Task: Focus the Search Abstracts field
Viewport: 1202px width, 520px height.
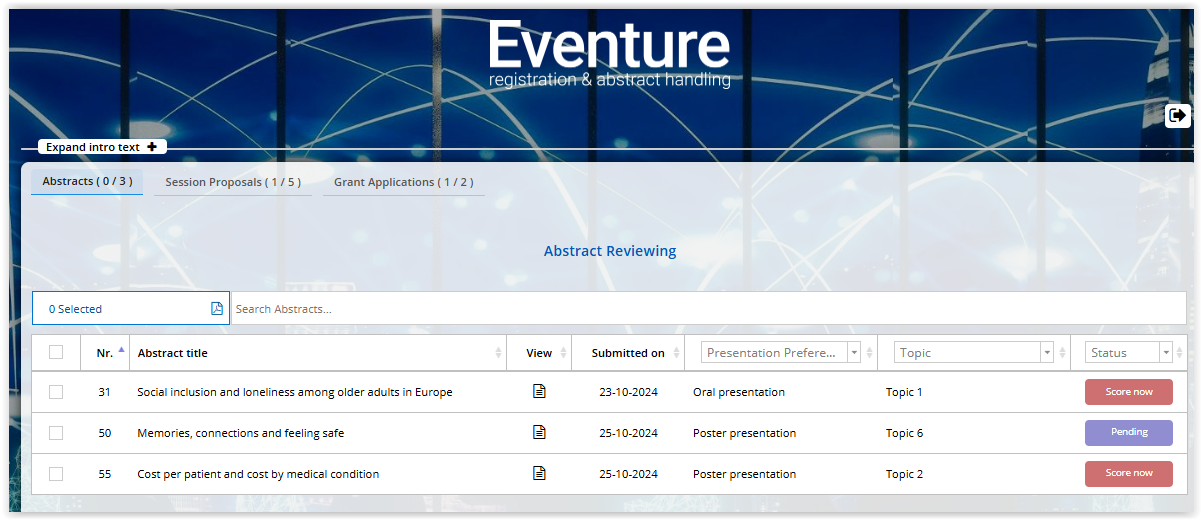Action: click(x=709, y=308)
